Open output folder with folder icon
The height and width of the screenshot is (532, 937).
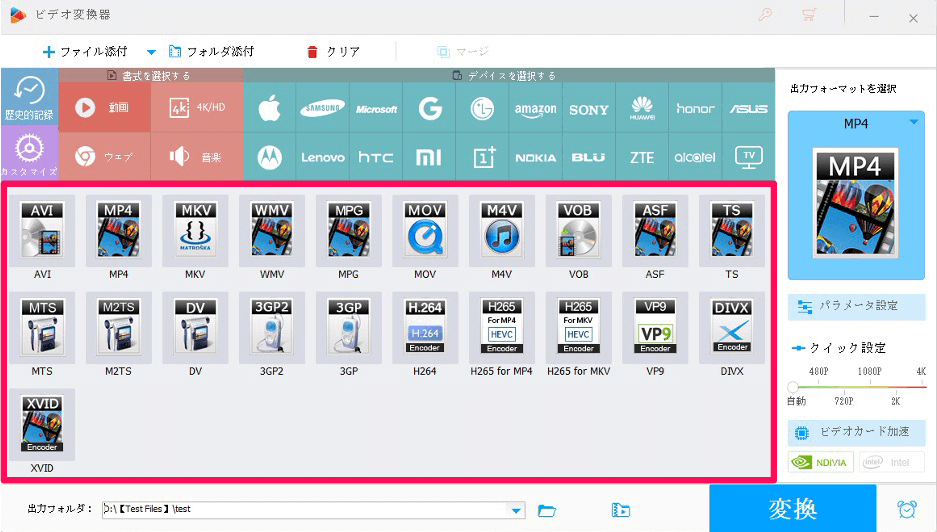click(547, 510)
